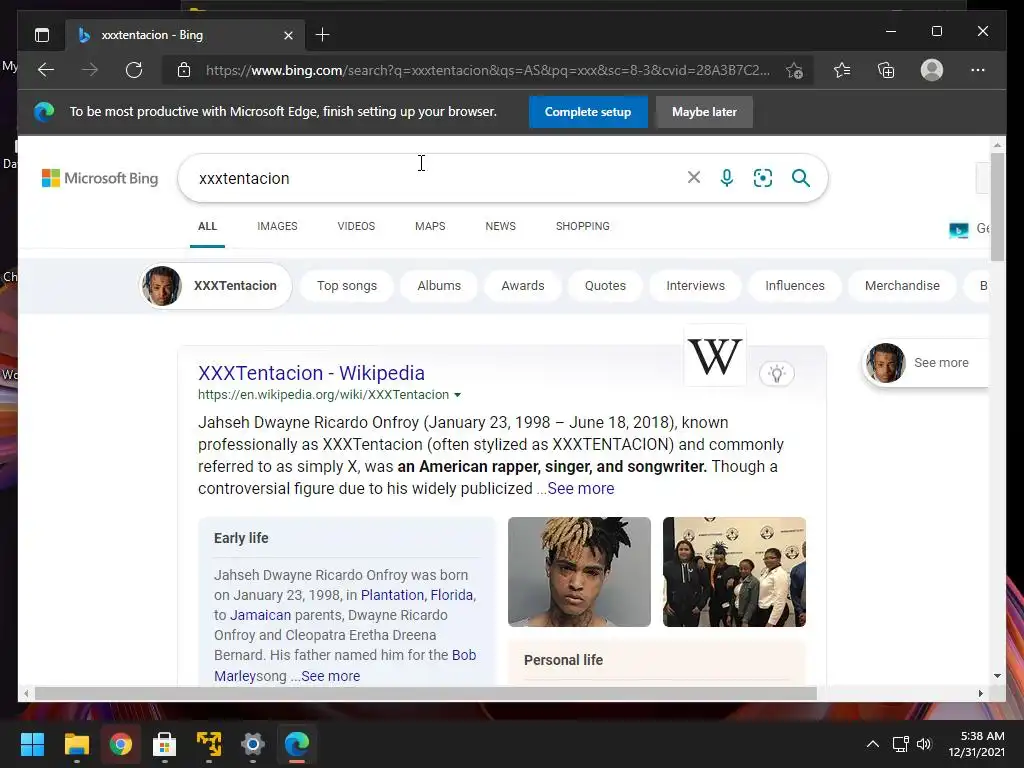Image resolution: width=1024 pixels, height=768 pixels.
Task: Select the ALL results tab
Action: click(207, 226)
